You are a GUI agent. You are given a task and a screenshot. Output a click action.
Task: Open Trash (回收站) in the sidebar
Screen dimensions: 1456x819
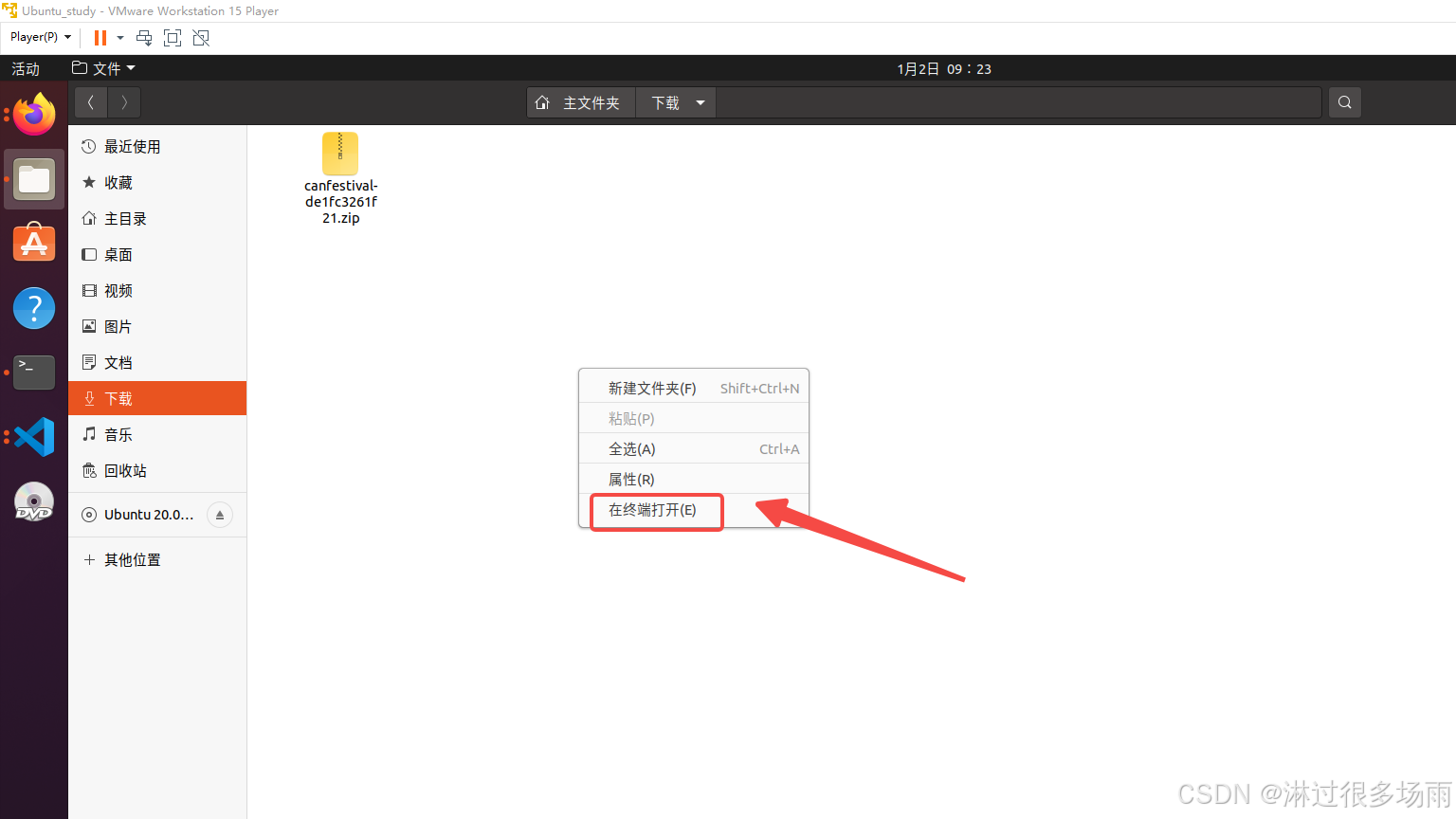tap(157, 470)
